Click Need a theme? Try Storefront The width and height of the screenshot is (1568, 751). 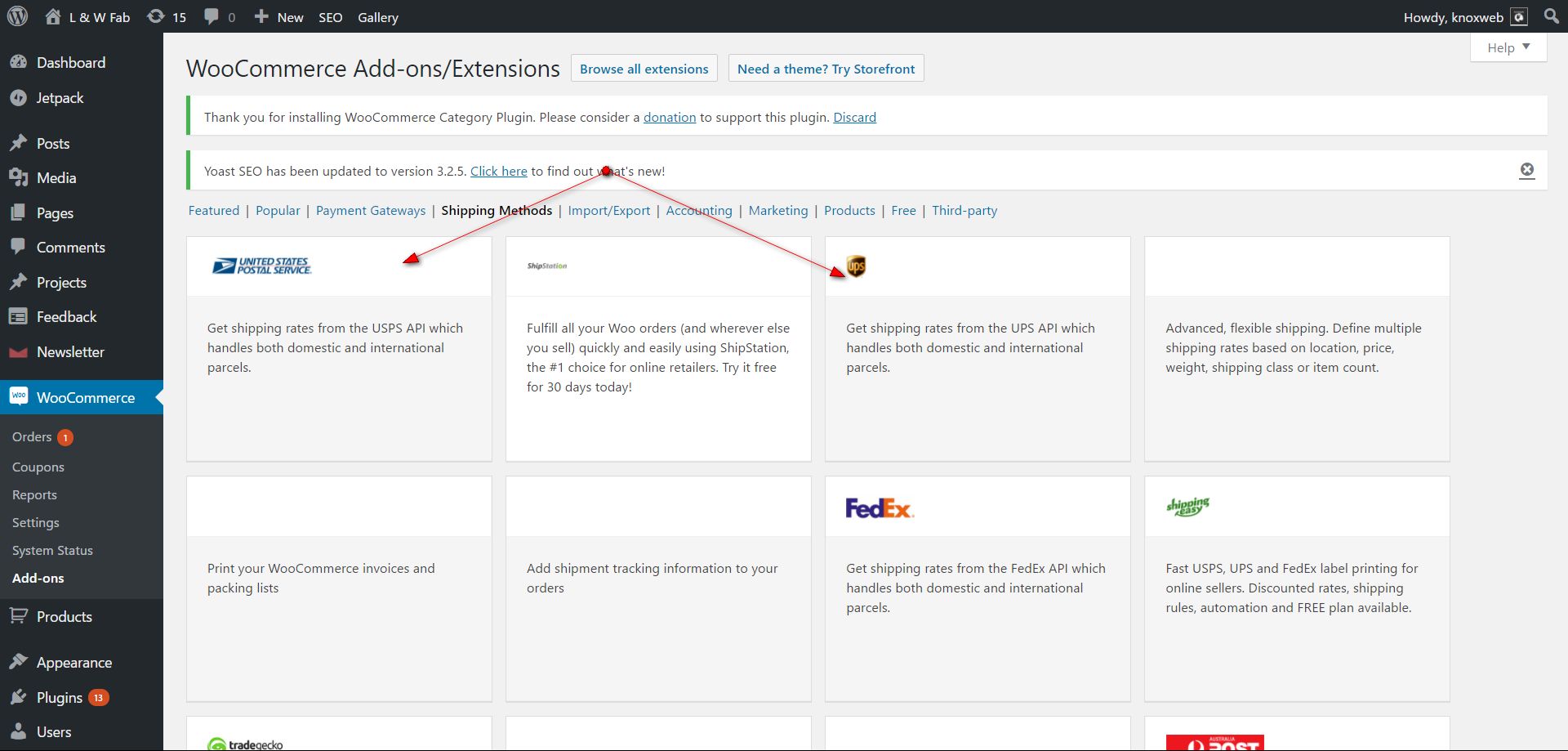(x=826, y=69)
